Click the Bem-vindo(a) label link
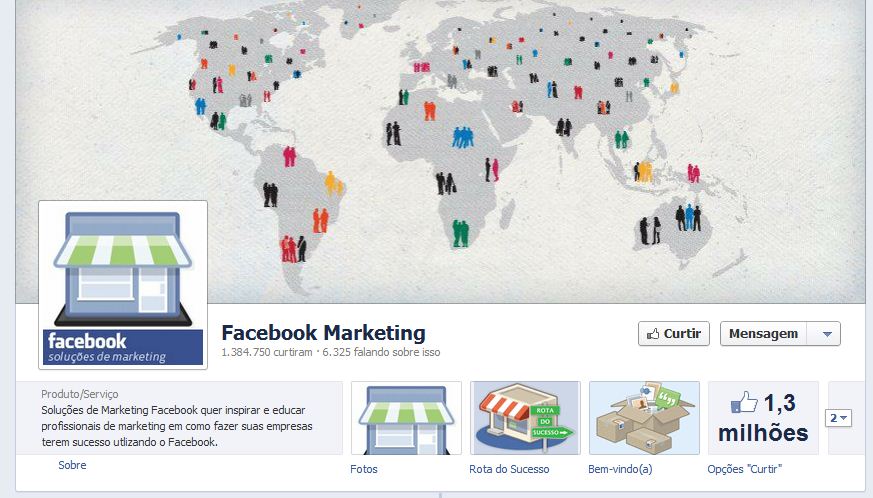 tap(620, 469)
